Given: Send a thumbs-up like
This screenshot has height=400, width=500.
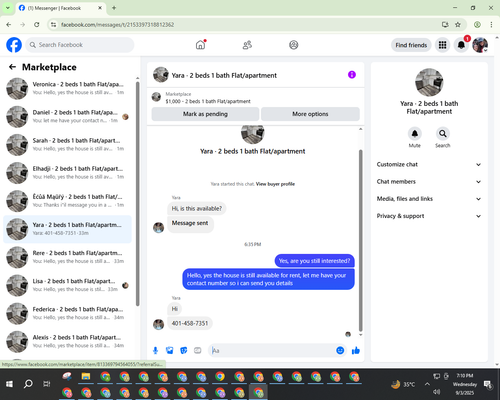Looking at the screenshot, I should point(356,350).
